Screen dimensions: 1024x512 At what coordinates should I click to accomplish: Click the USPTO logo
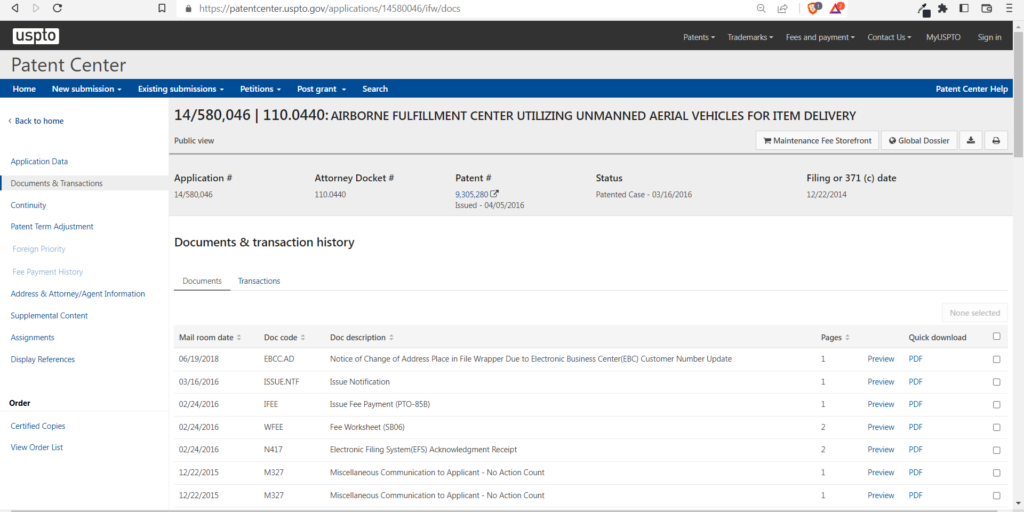(36, 37)
